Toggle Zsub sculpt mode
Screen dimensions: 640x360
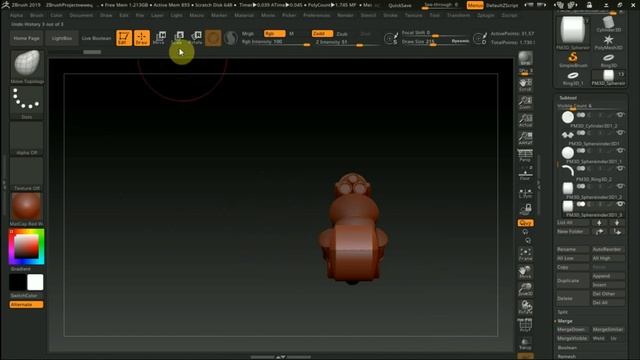point(342,34)
